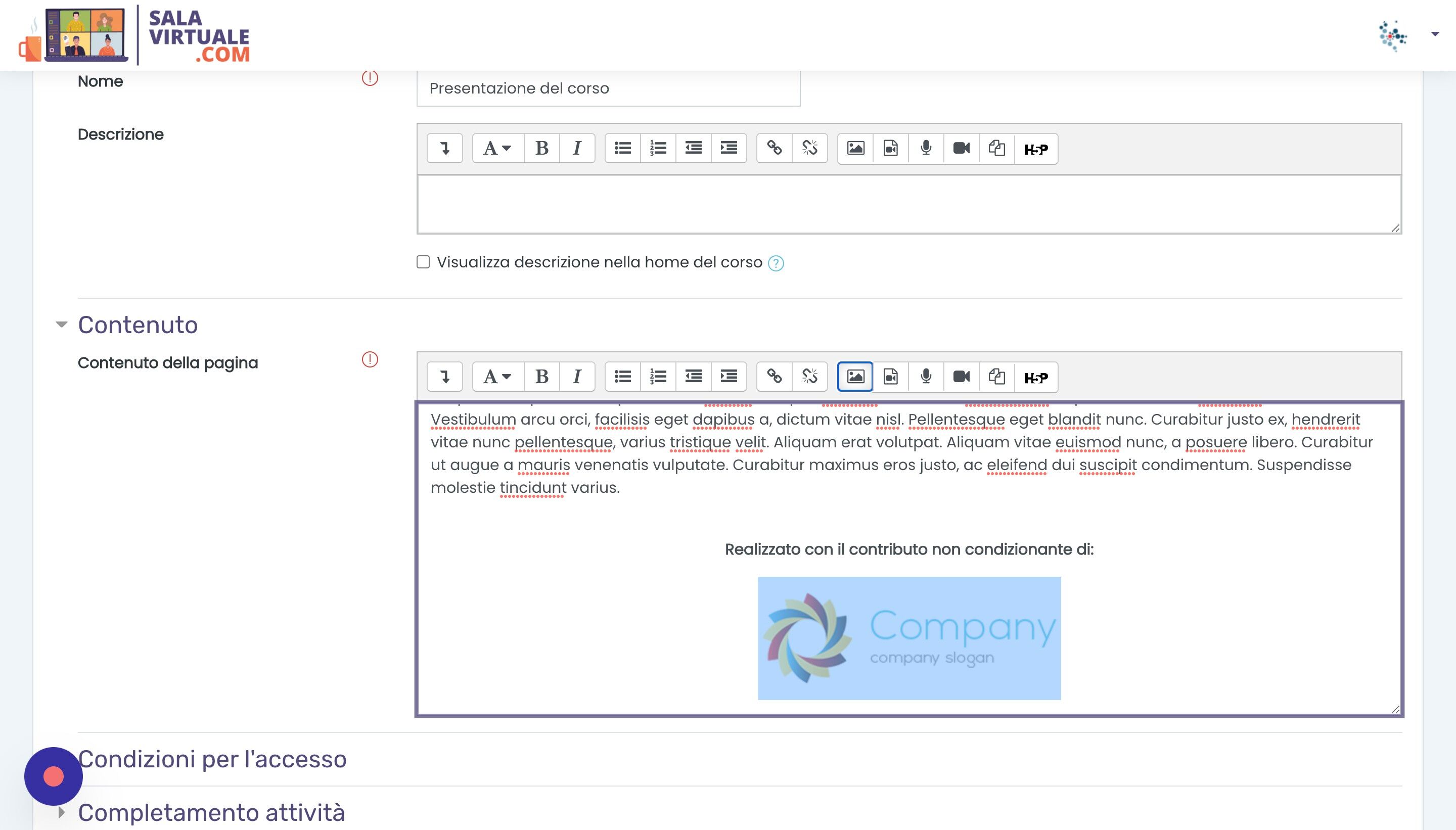Insert media file in Contenuto della pagina editor
Image resolution: width=1456 pixels, height=830 pixels.
click(890, 376)
